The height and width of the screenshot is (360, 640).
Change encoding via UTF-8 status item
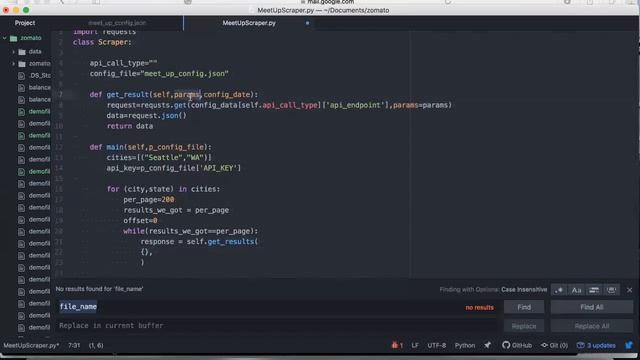coord(436,345)
